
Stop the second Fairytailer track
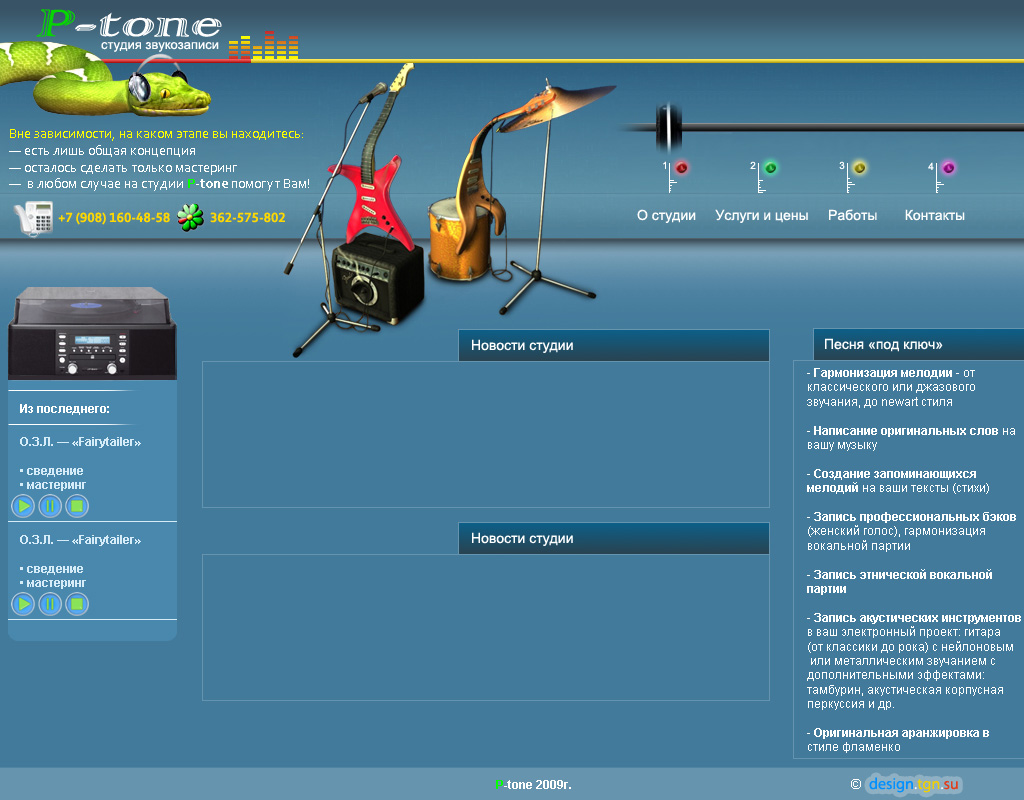pyautogui.click(x=77, y=604)
